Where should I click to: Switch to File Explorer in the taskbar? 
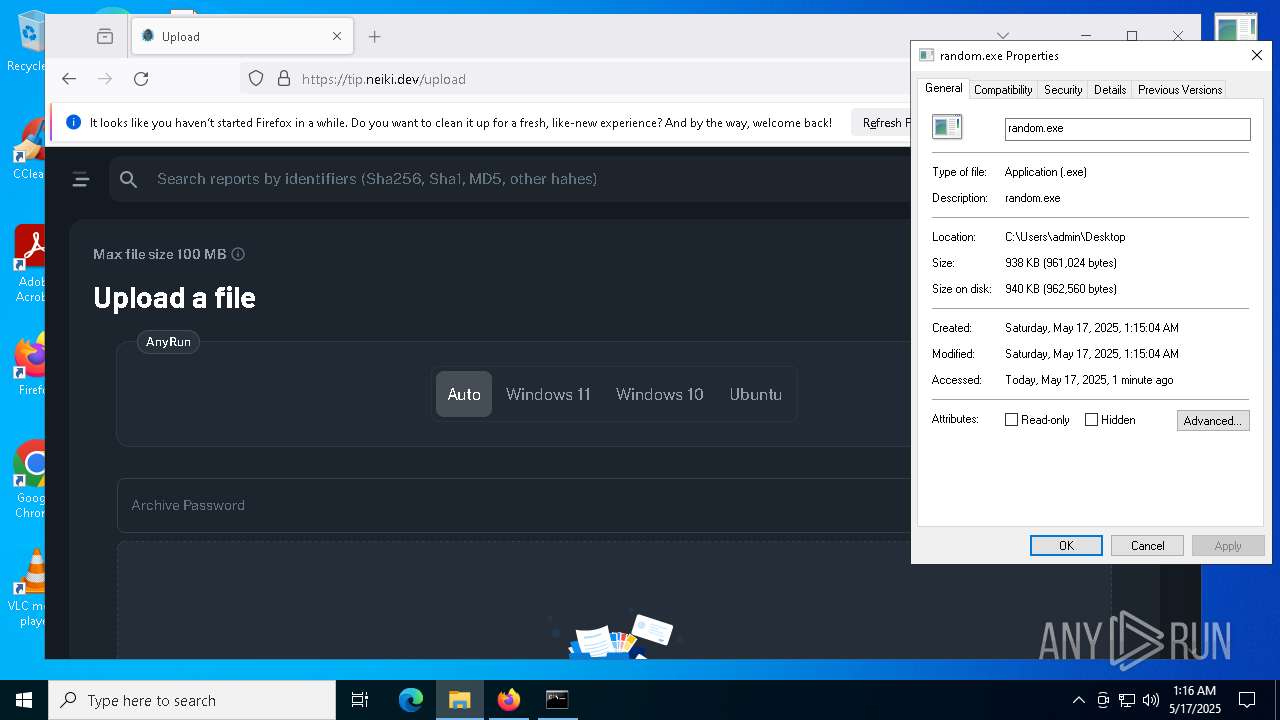tap(459, 700)
